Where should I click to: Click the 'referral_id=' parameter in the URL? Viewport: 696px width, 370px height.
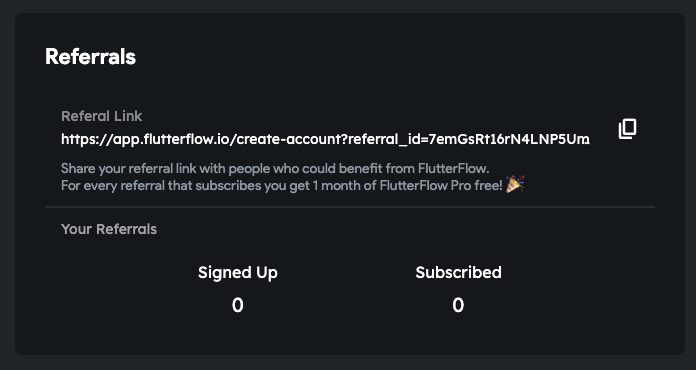pos(388,139)
